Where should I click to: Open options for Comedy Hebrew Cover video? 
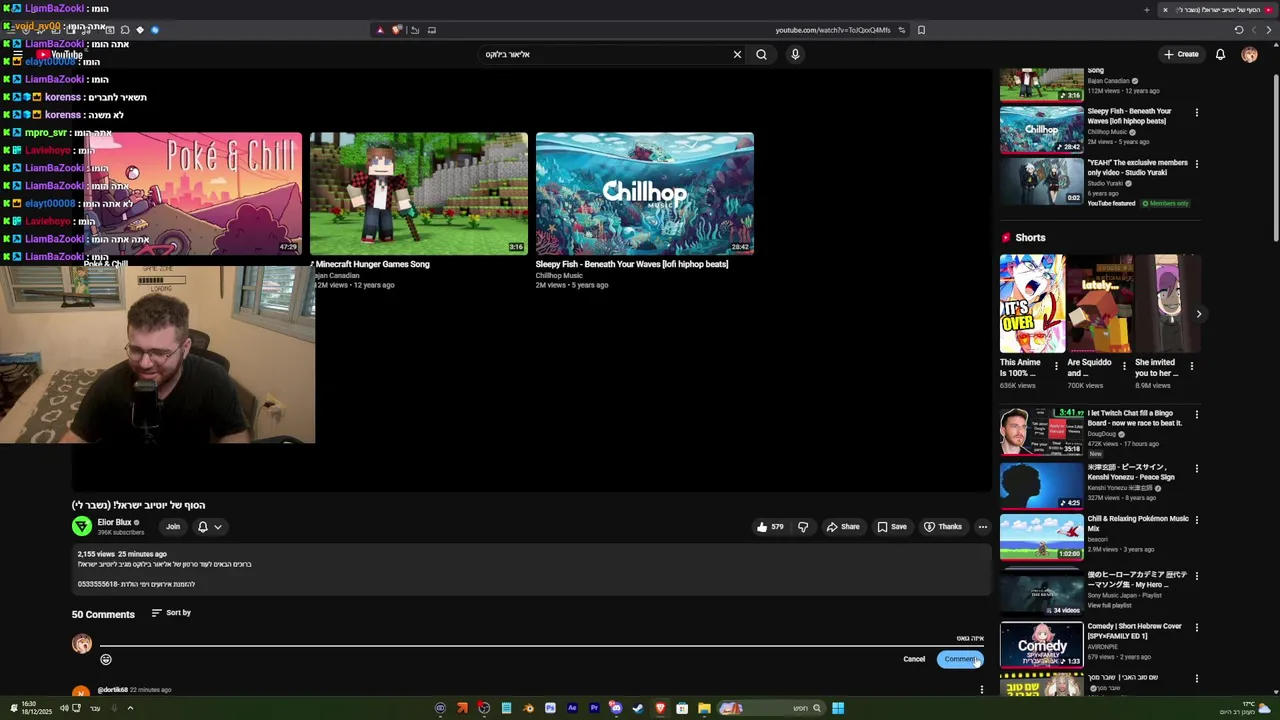1196,627
